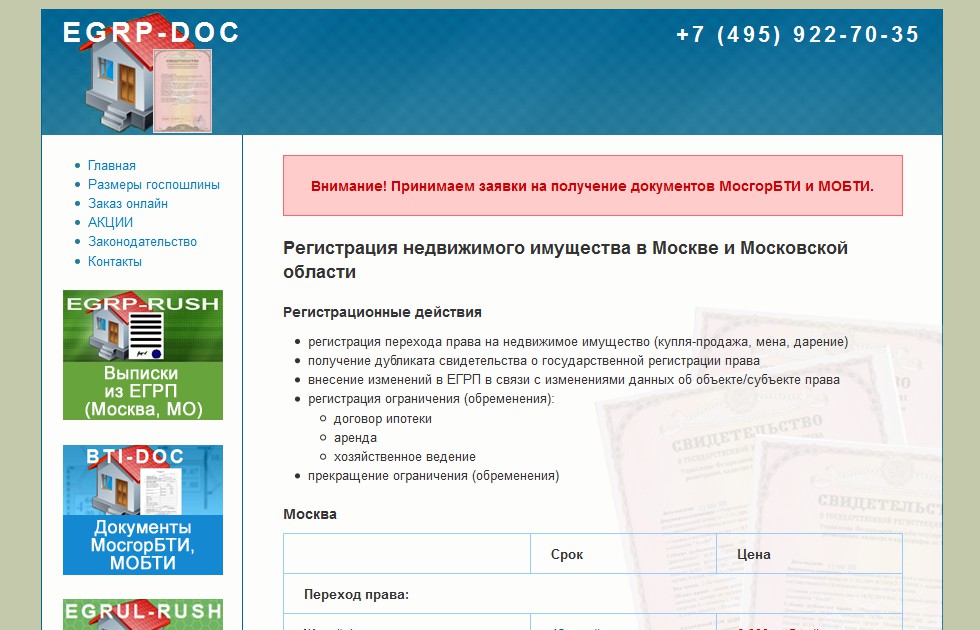Click the аренда sub-item
The height and width of the screenshot is (630, 980).
pyautogui.click(x=355, y=438)
